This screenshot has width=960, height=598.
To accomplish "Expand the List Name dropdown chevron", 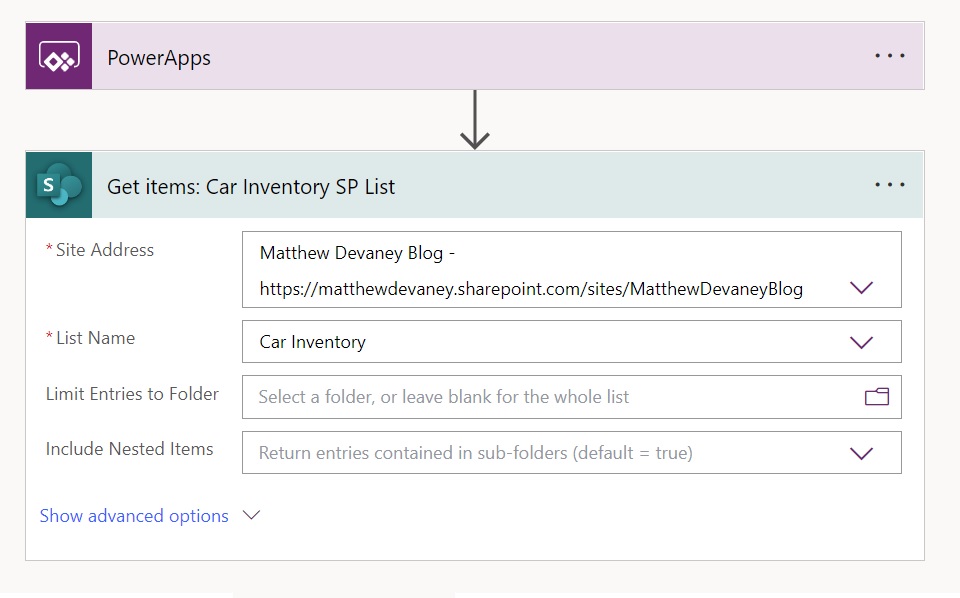I will click(861, 342).
